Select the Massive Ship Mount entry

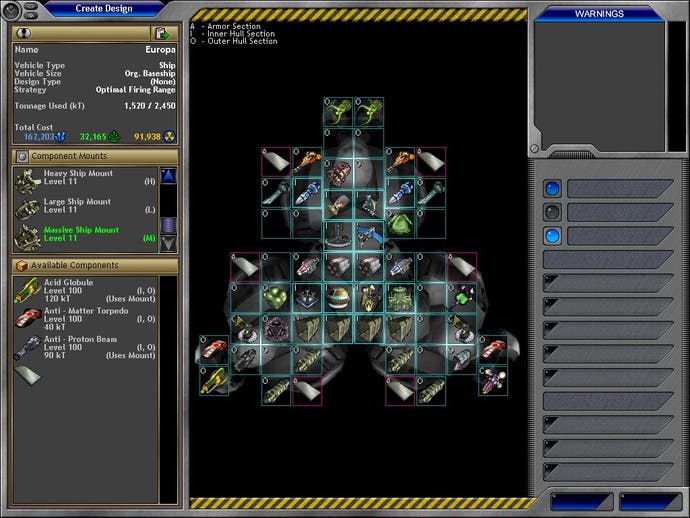point(80,234)
